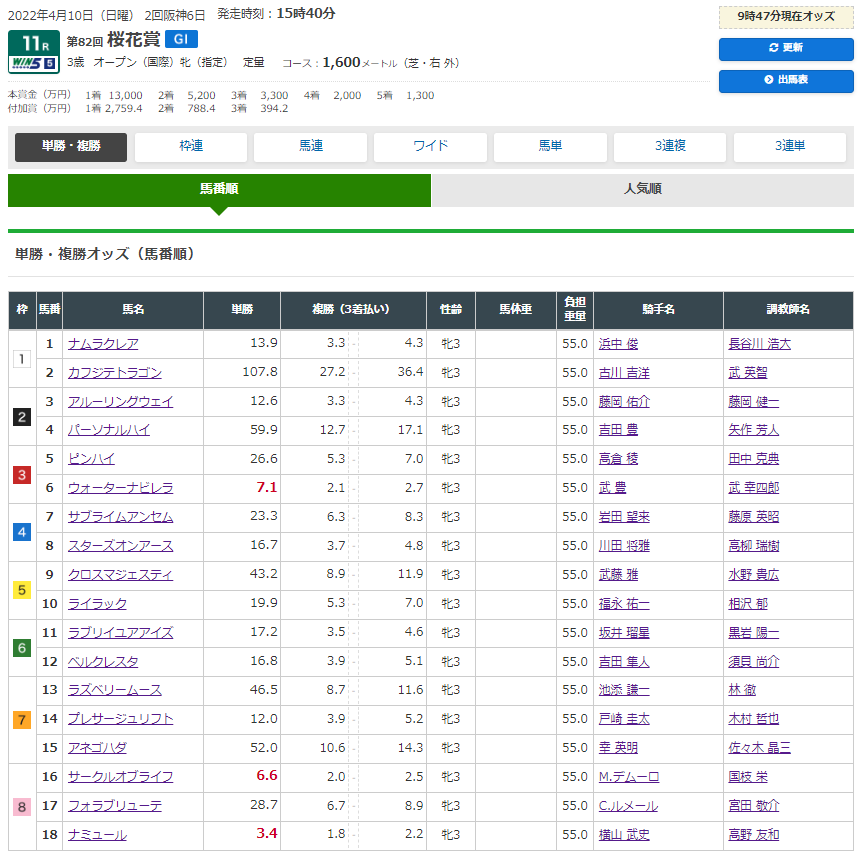Click the orange frame 7 badge

point(22,720)
